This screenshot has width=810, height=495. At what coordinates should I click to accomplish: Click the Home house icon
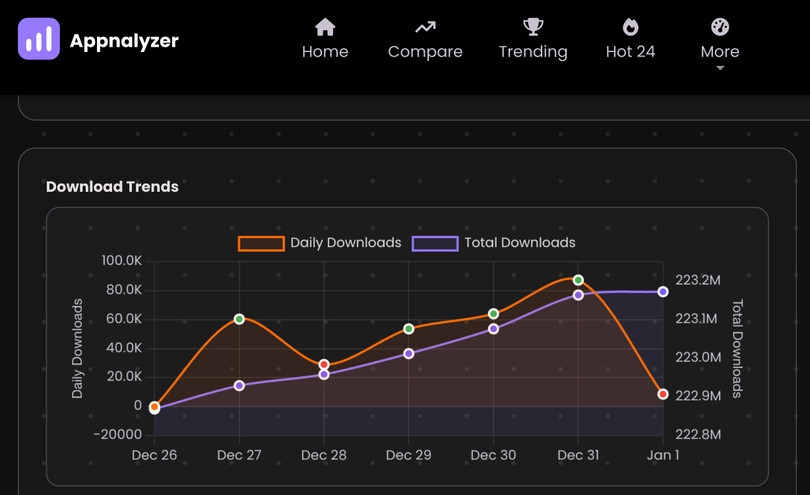(x=325, y=27)
